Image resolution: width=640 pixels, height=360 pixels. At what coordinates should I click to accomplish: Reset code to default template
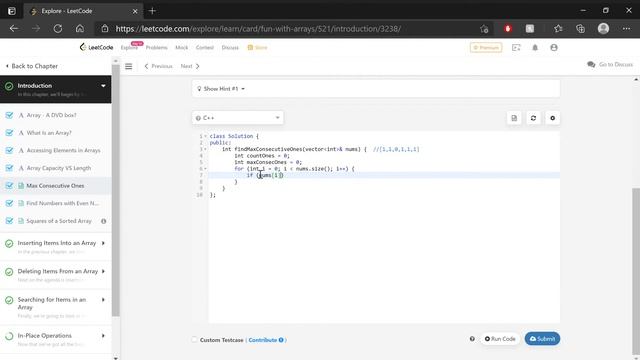(x=533, y=118)
